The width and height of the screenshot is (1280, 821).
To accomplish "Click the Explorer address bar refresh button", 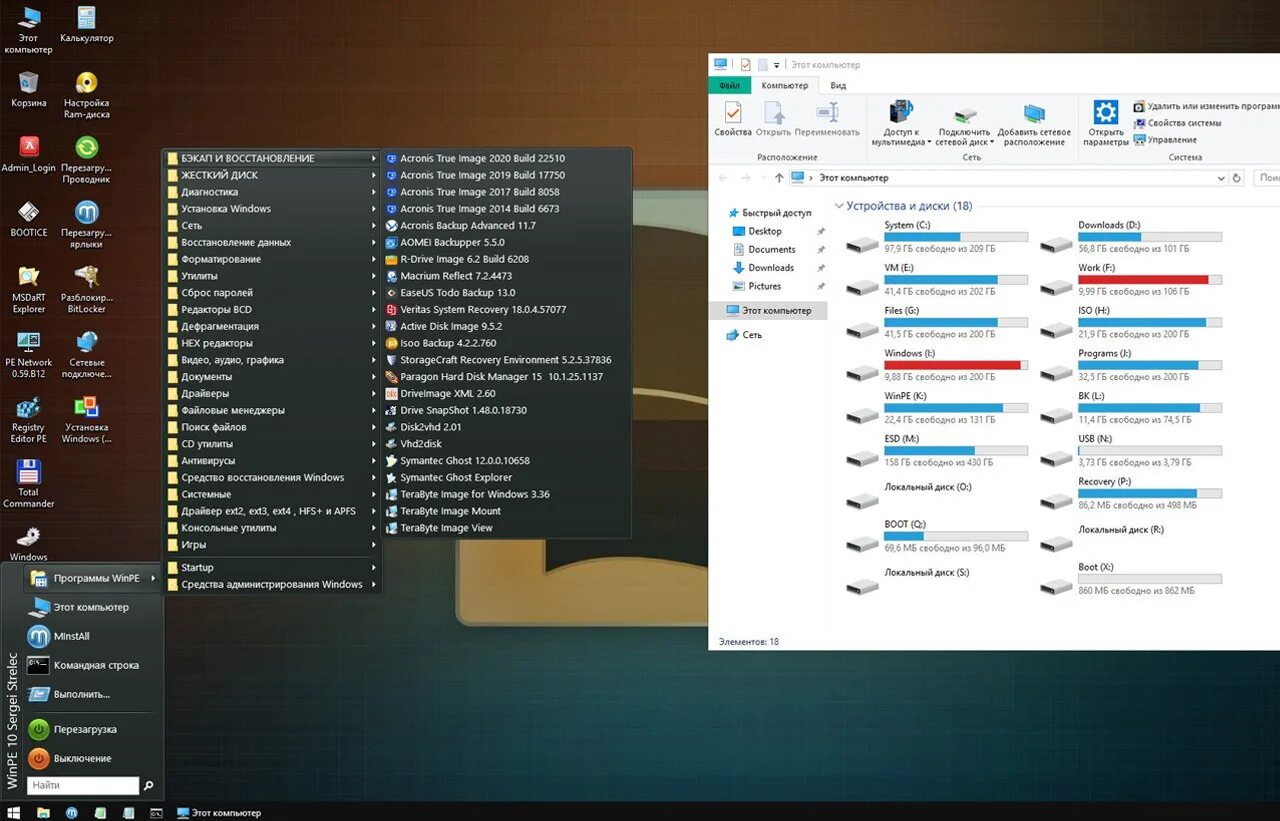I will 1237,178.
